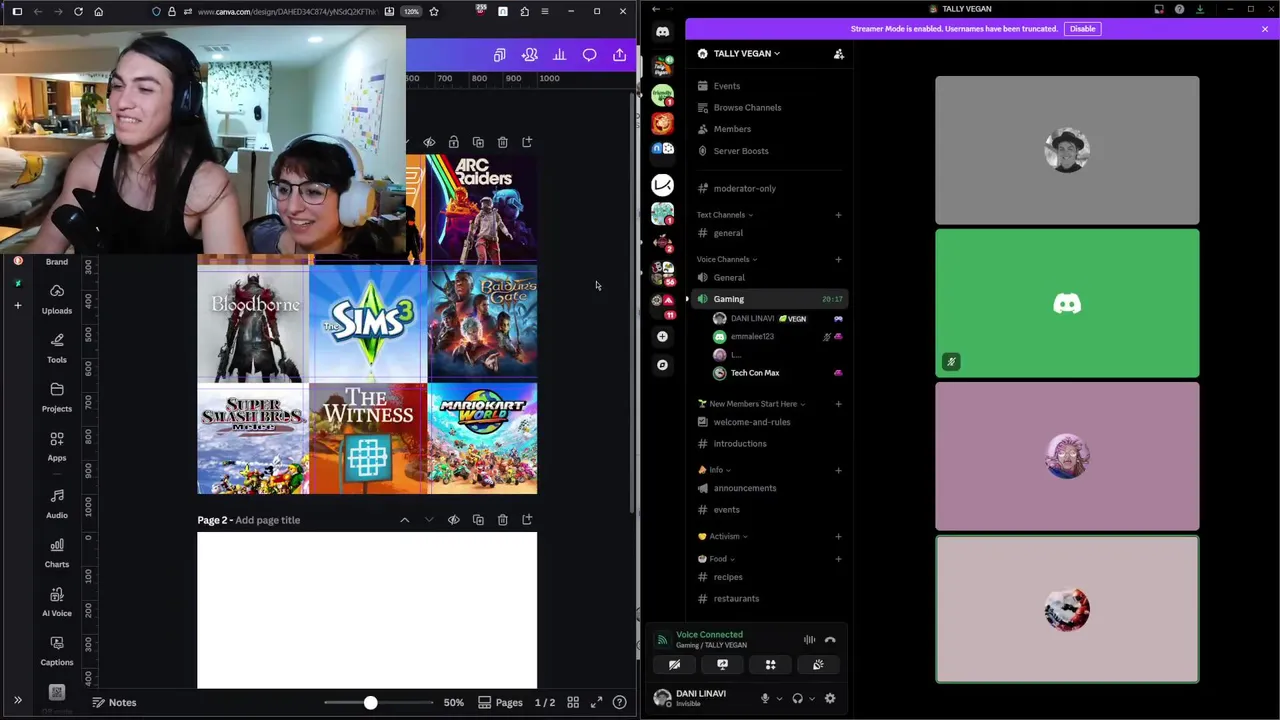Viewport: 1280px width, 720px height.
Task: Collapse New Members Start Here category
Action: pyautogui.click(x=751, y=404)
